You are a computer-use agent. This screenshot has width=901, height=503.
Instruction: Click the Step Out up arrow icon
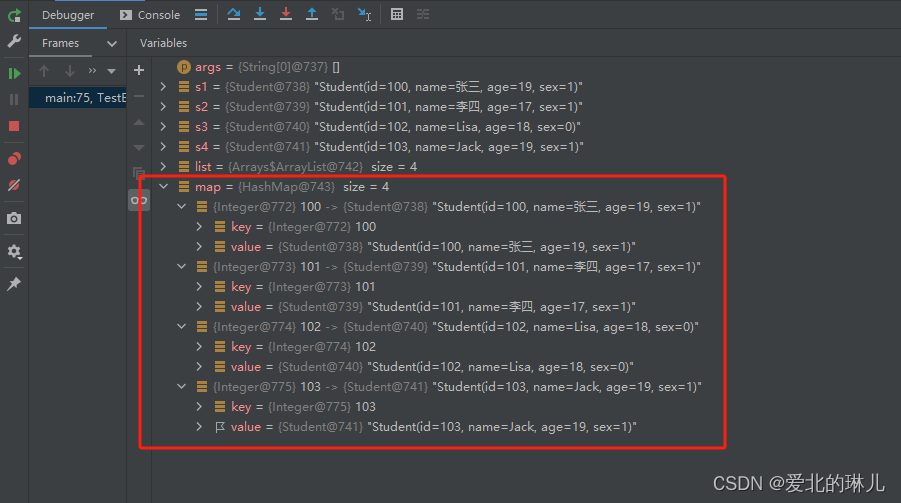click(x=311, y=14)
